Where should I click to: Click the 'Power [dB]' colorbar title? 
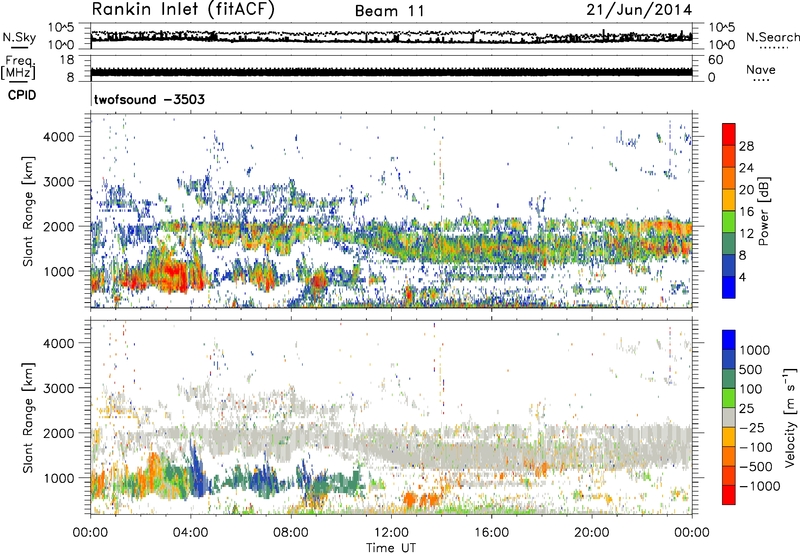click(763, 211)
